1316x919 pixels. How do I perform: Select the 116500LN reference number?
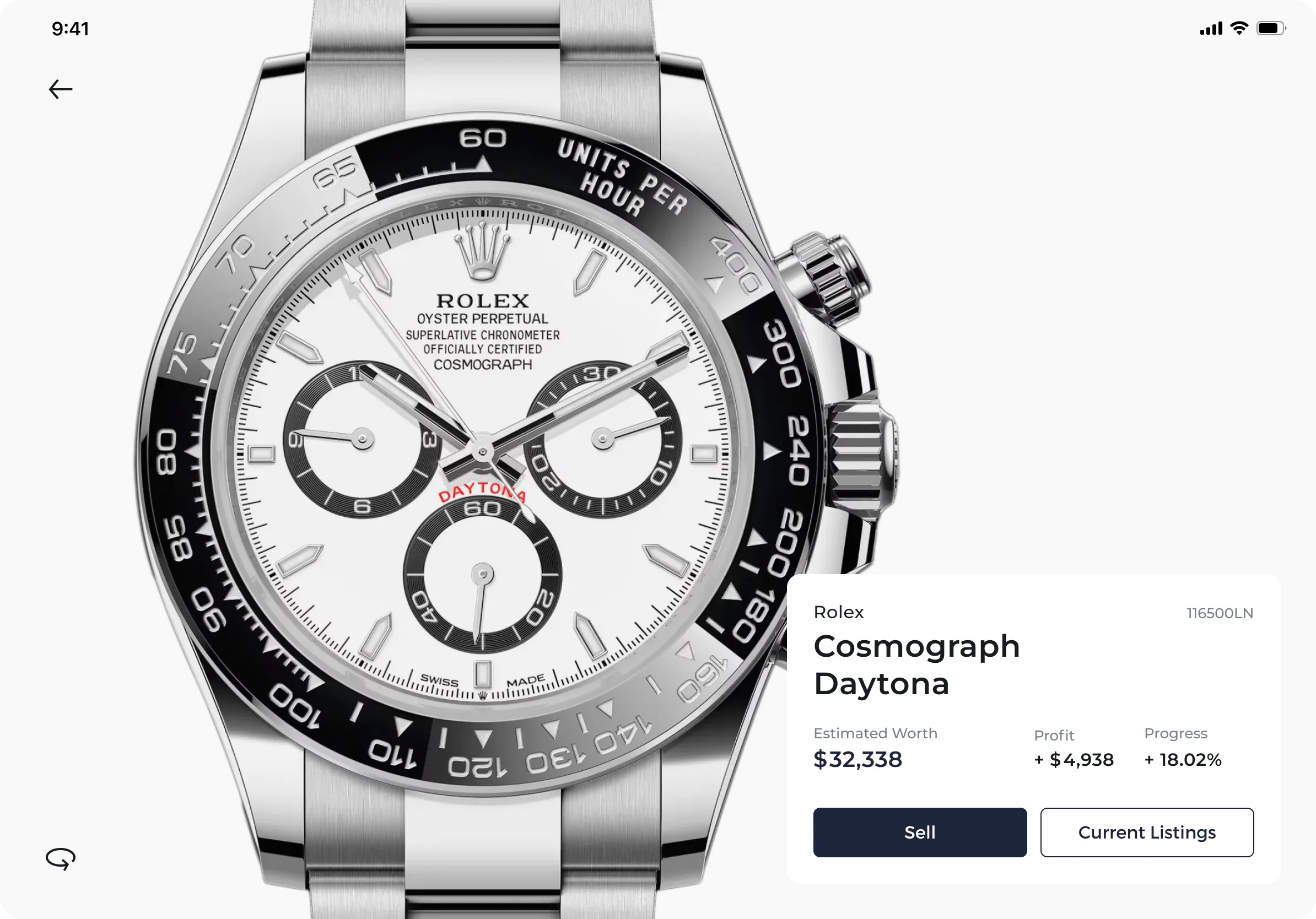[x=1220, y=613]
